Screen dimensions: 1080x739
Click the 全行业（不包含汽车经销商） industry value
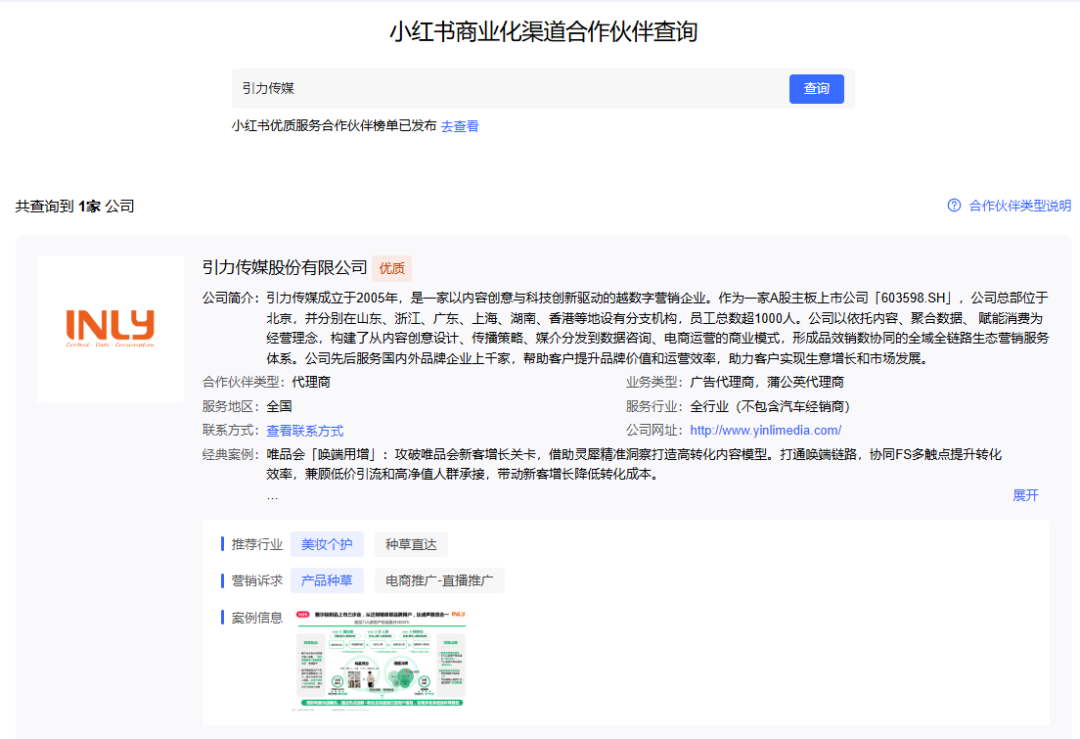coord(770,406)
